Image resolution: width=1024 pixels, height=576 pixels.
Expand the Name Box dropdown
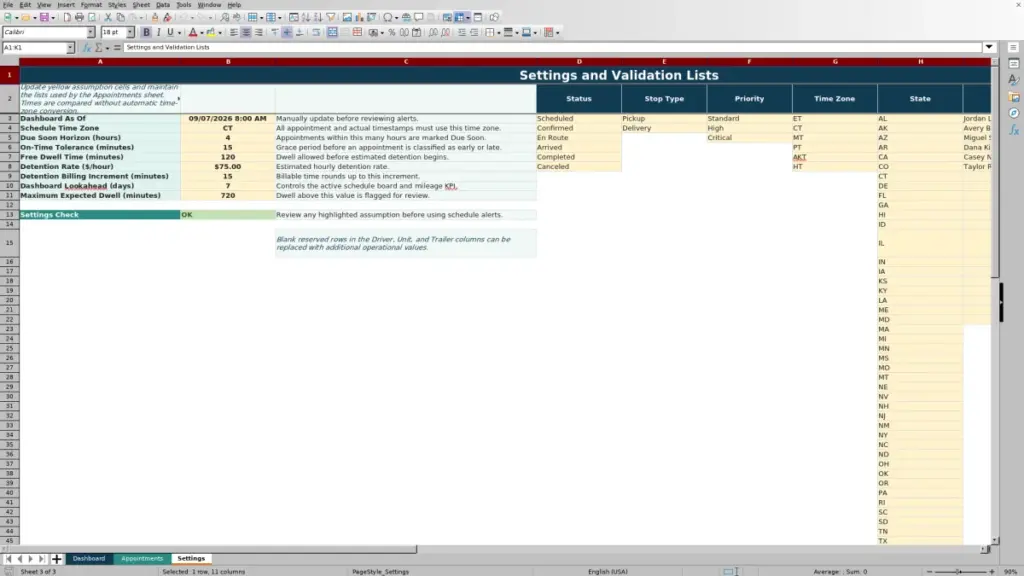click(70, 48)
